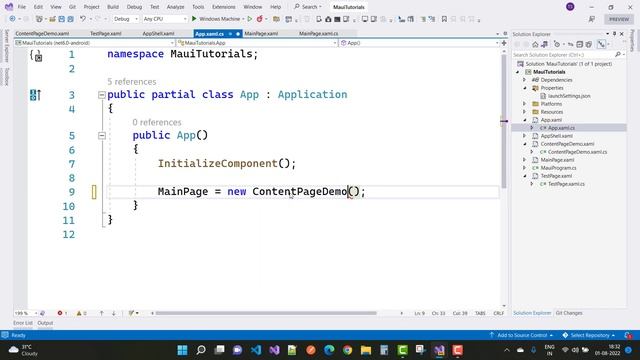
Task: Open the Build menu
Action: (113, 7)
